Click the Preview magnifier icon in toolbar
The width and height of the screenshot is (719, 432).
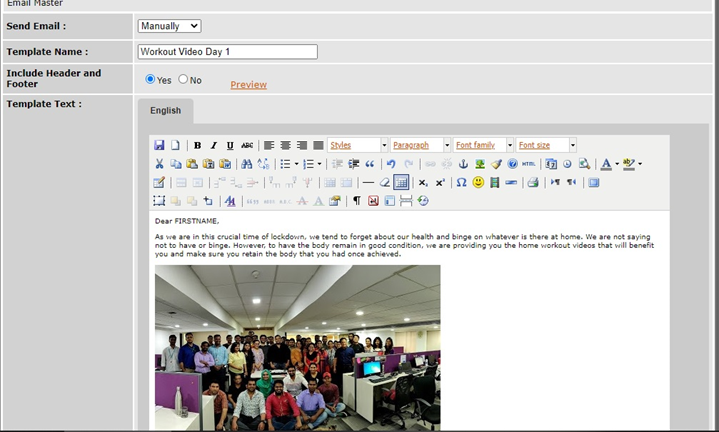coord(584,164)
